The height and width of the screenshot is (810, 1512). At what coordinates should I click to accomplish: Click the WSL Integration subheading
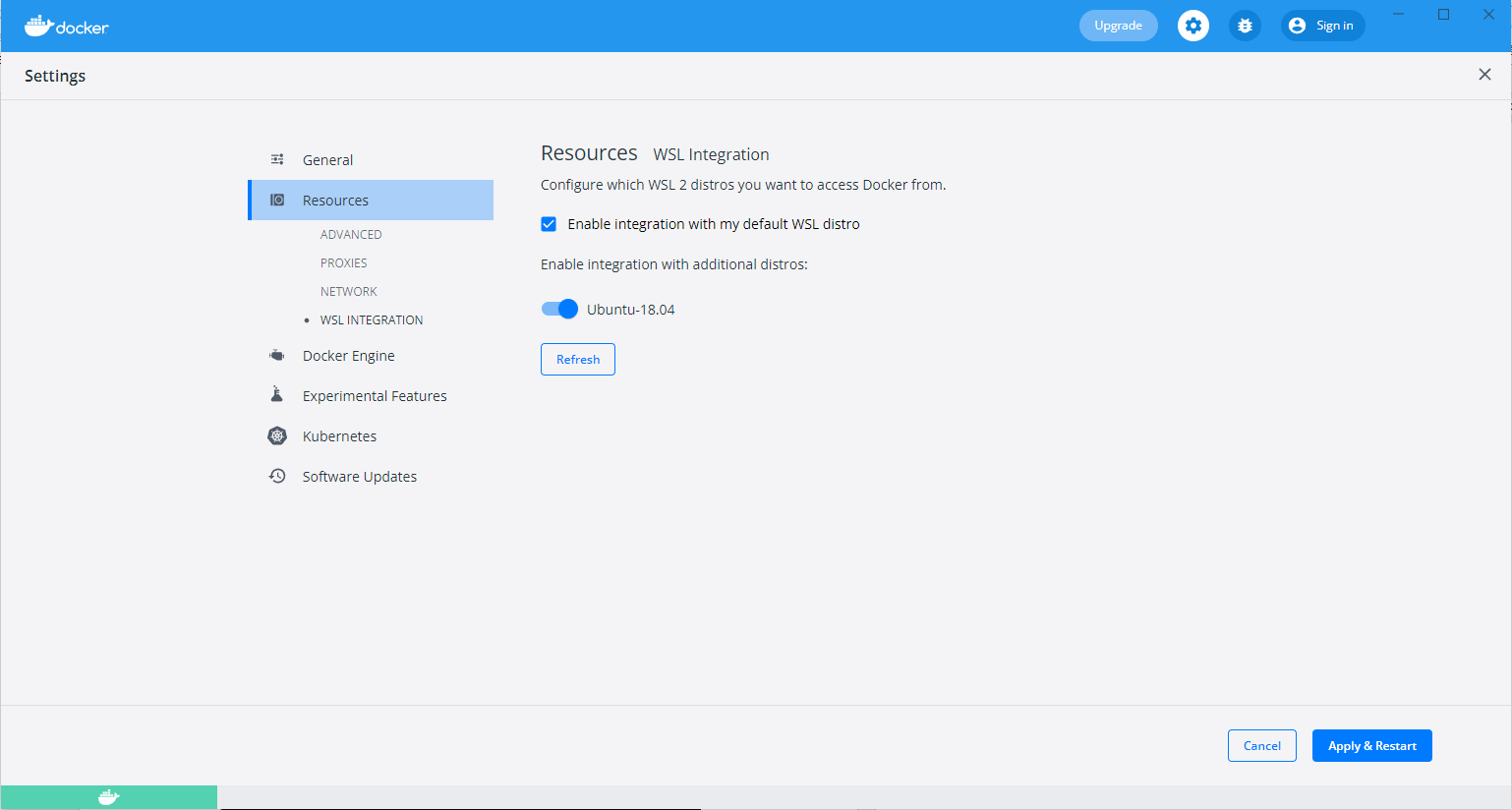711,154
